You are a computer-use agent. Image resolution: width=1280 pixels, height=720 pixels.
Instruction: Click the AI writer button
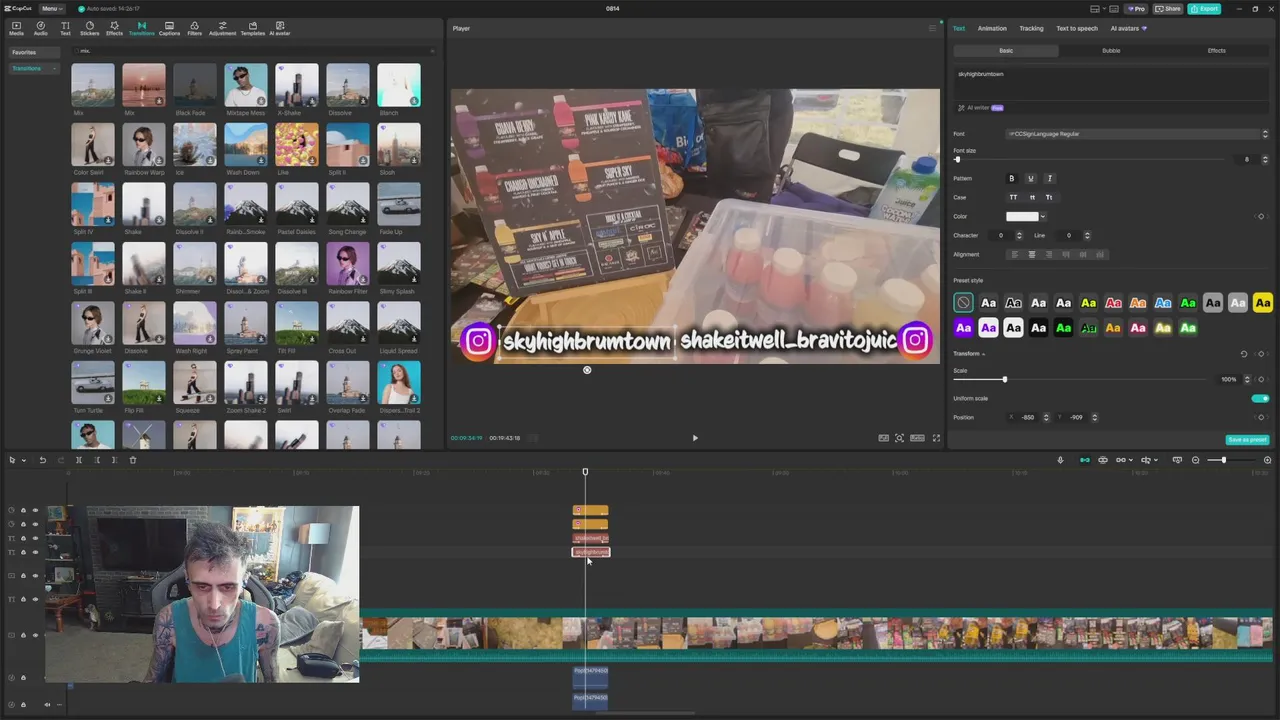980,108
